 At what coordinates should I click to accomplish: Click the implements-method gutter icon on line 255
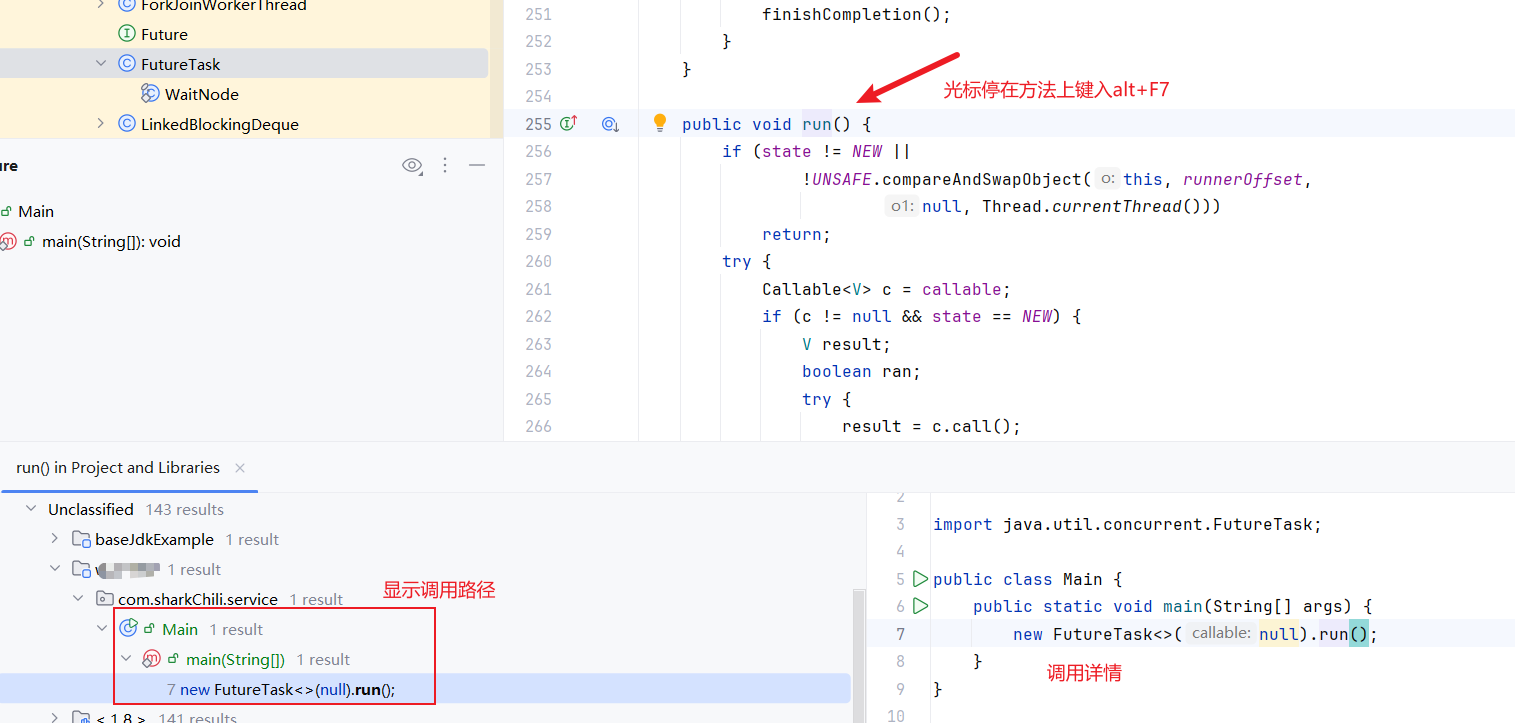(x=568, y=124)
